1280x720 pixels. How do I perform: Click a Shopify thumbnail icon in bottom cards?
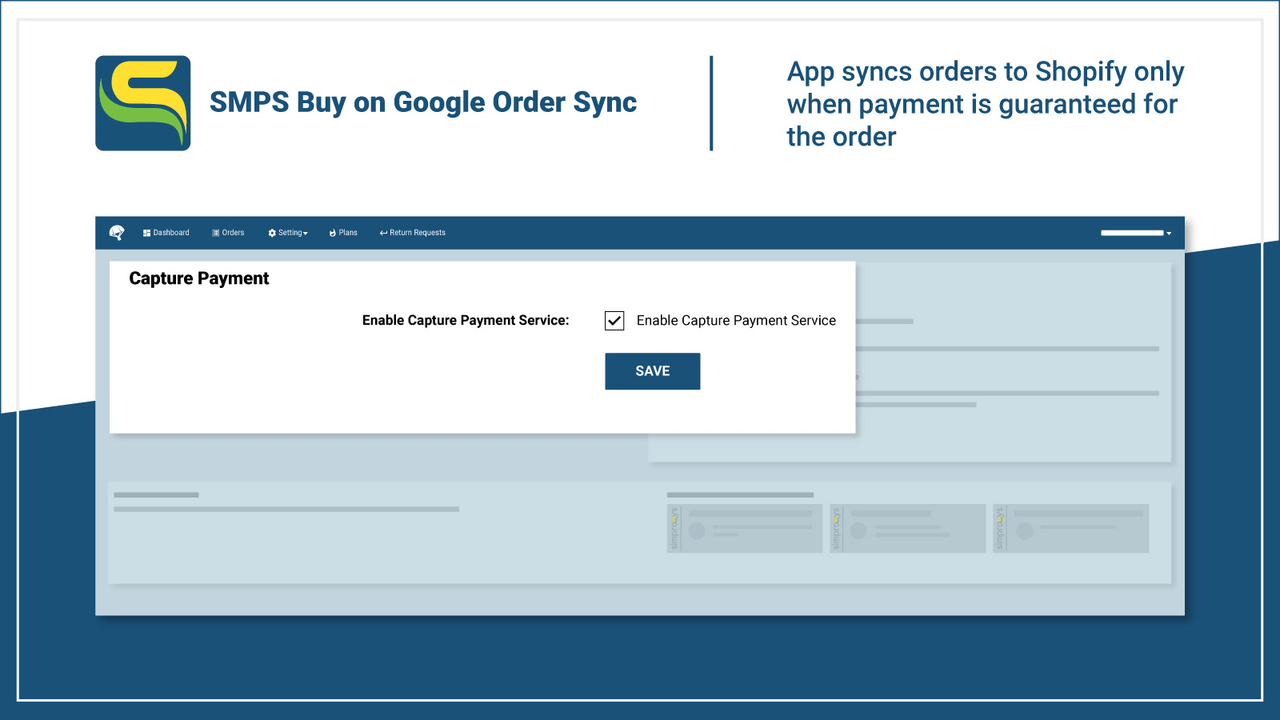pyautogui.click(x=673, y=527)
